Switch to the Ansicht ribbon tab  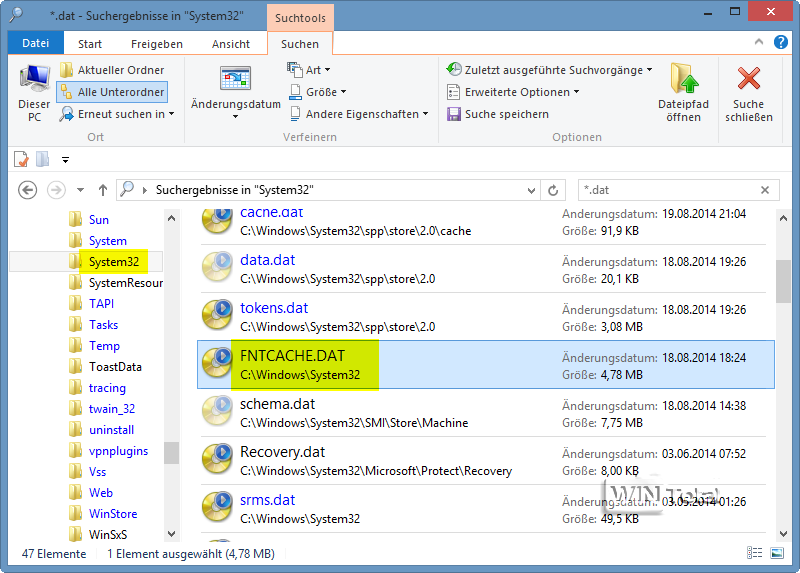231,44
